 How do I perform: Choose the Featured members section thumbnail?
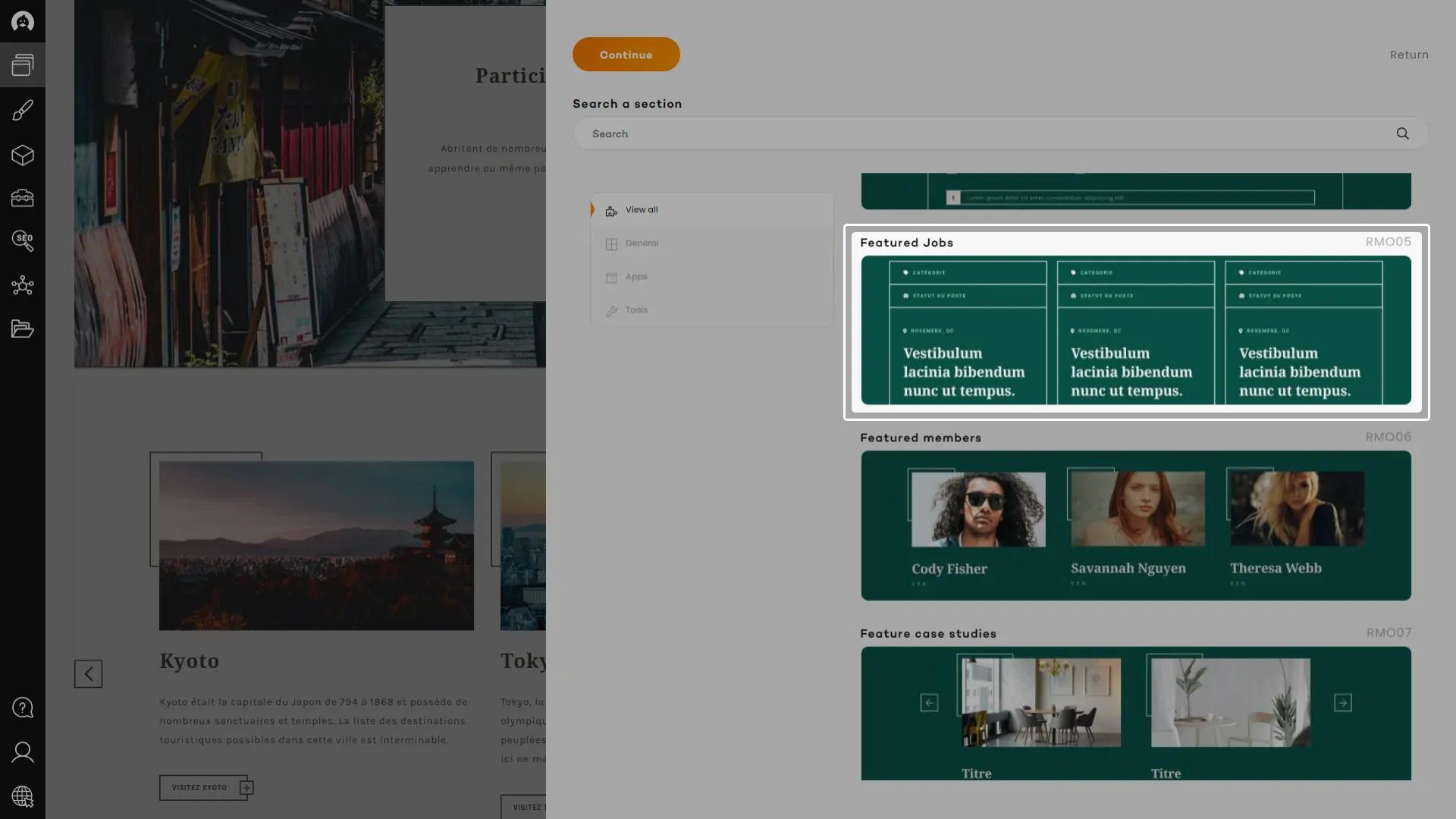(1135, 526)
